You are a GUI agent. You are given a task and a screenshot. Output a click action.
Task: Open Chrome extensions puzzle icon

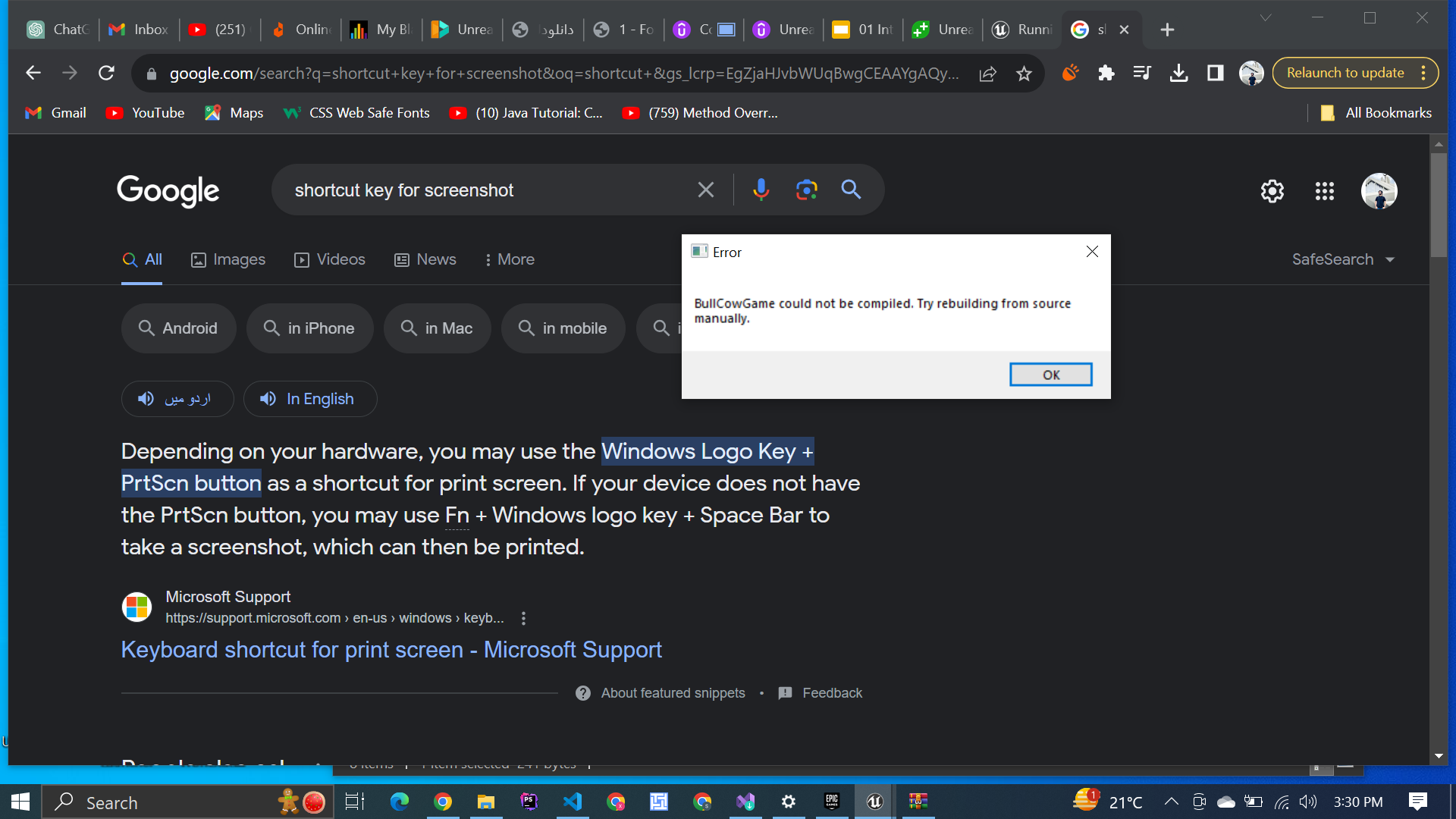coord(1106,74)
